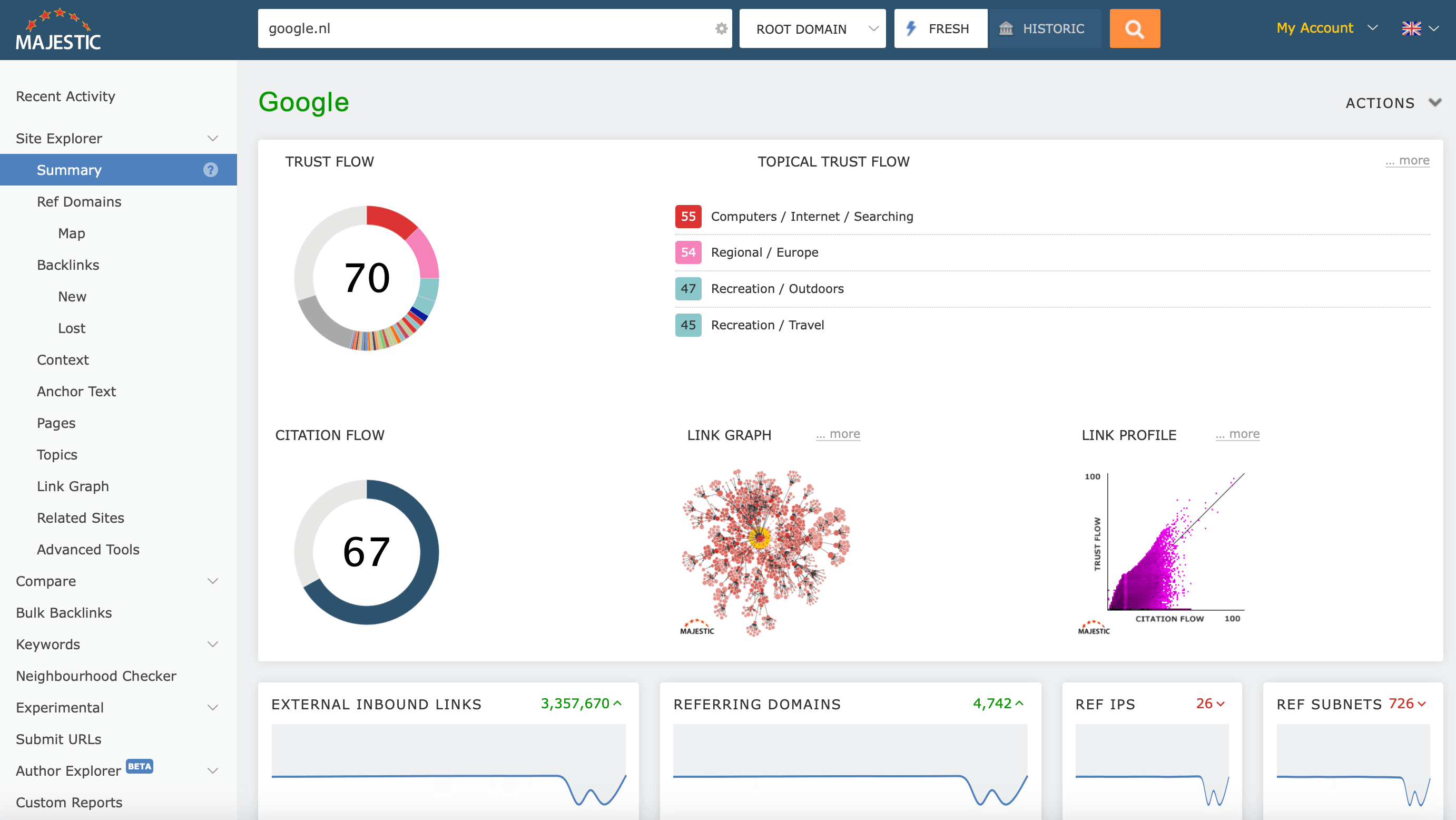Open the Root Domain dropdown
This screenshot has height=820, width=1456.
(812, 29)
